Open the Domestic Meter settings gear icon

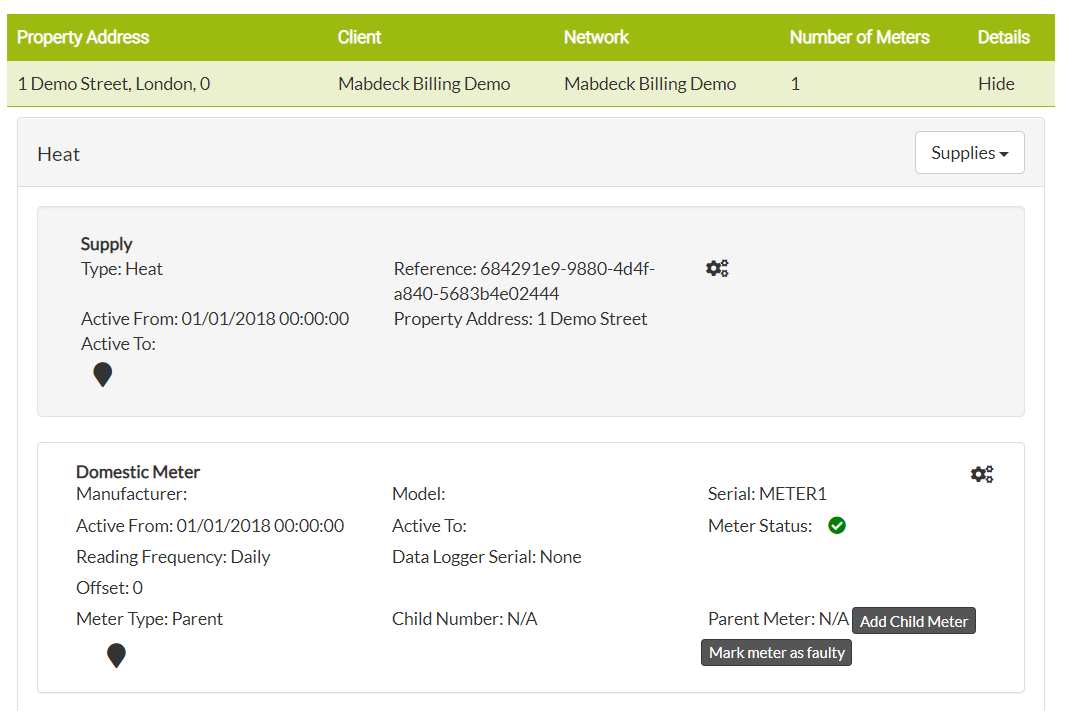click(x=982, y=473)
